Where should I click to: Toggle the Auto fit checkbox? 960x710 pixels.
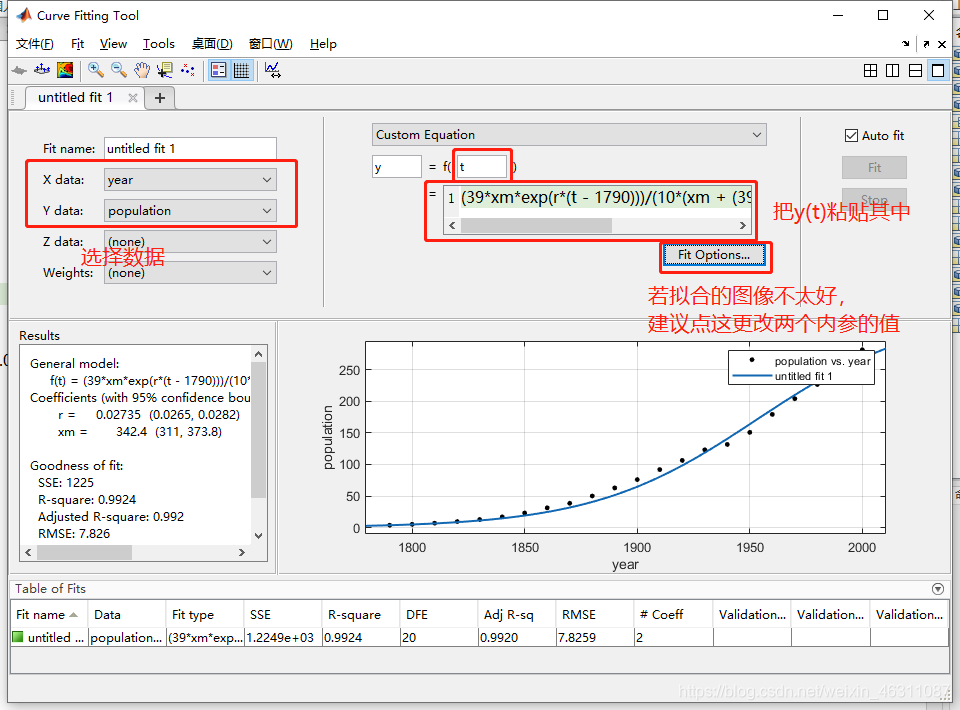tap(851, 136)
